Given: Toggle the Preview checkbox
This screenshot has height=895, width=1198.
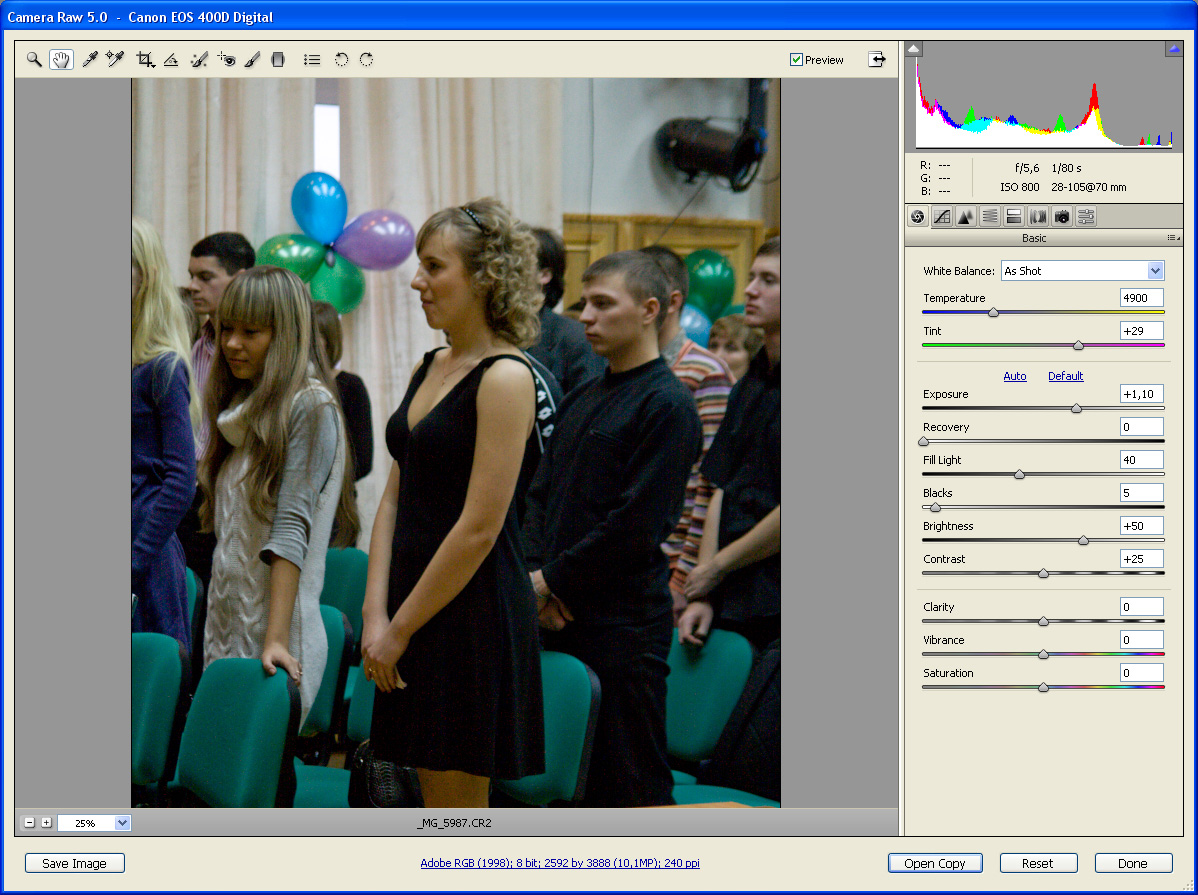Looking at the screenshot, I should click(x=797, y=60).
